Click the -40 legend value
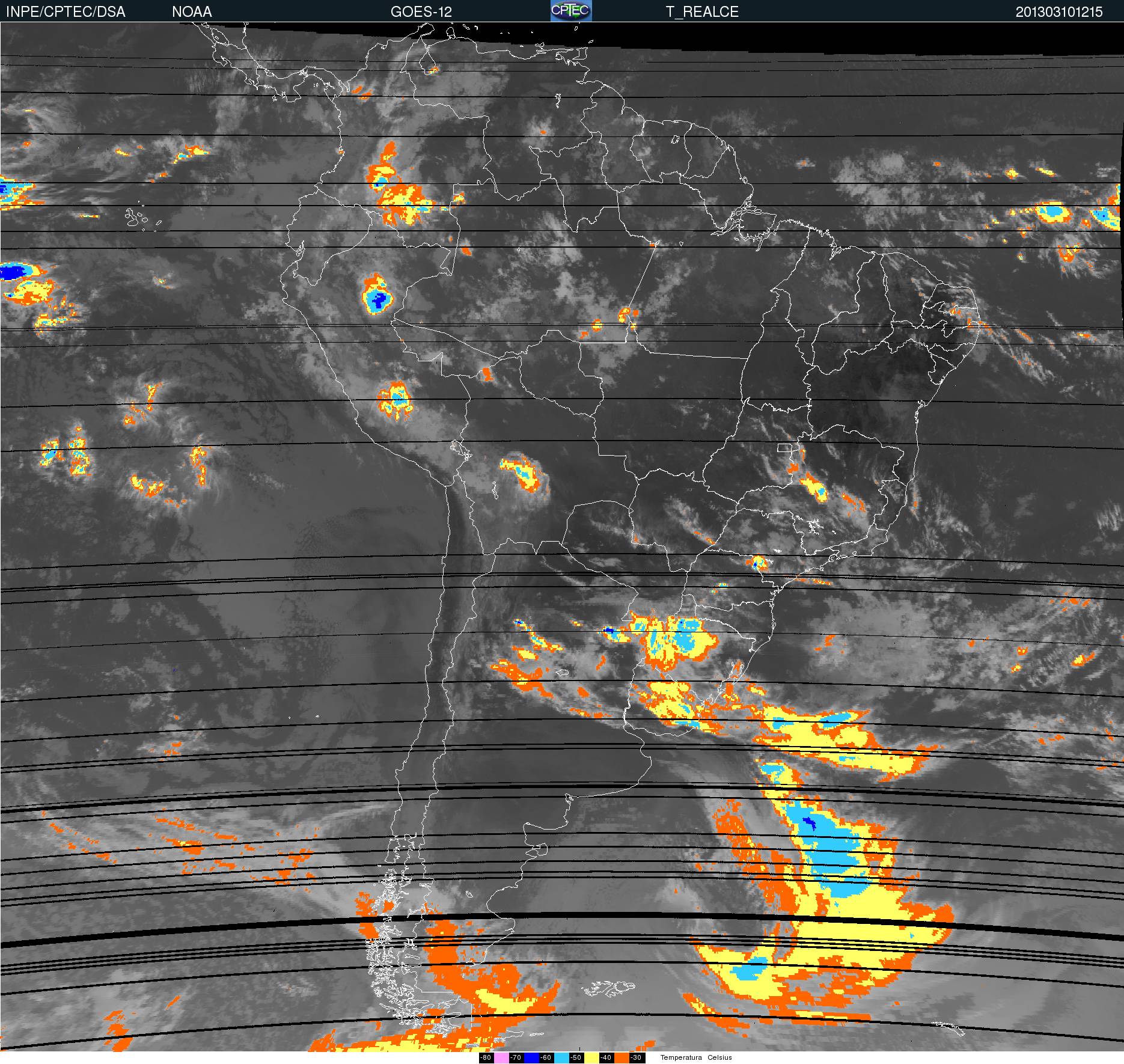 point(606,1058)
